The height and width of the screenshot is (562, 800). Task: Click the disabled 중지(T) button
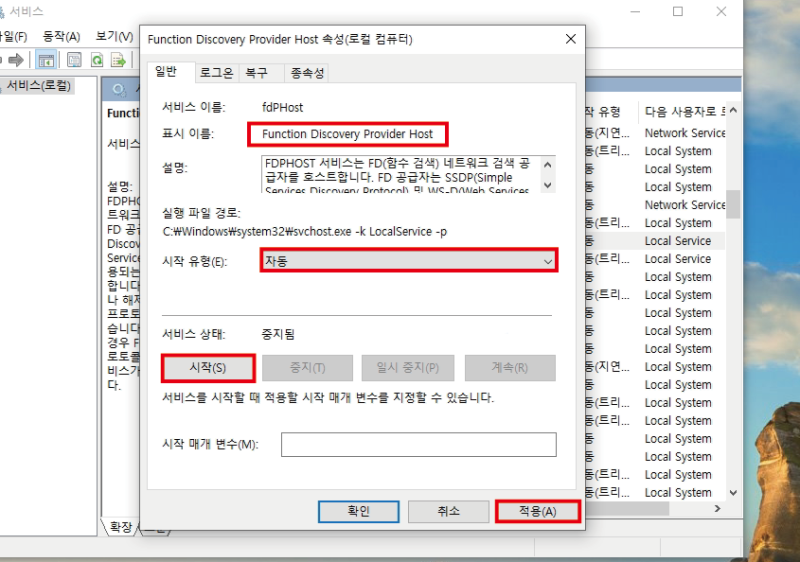(x=307, y=368)
